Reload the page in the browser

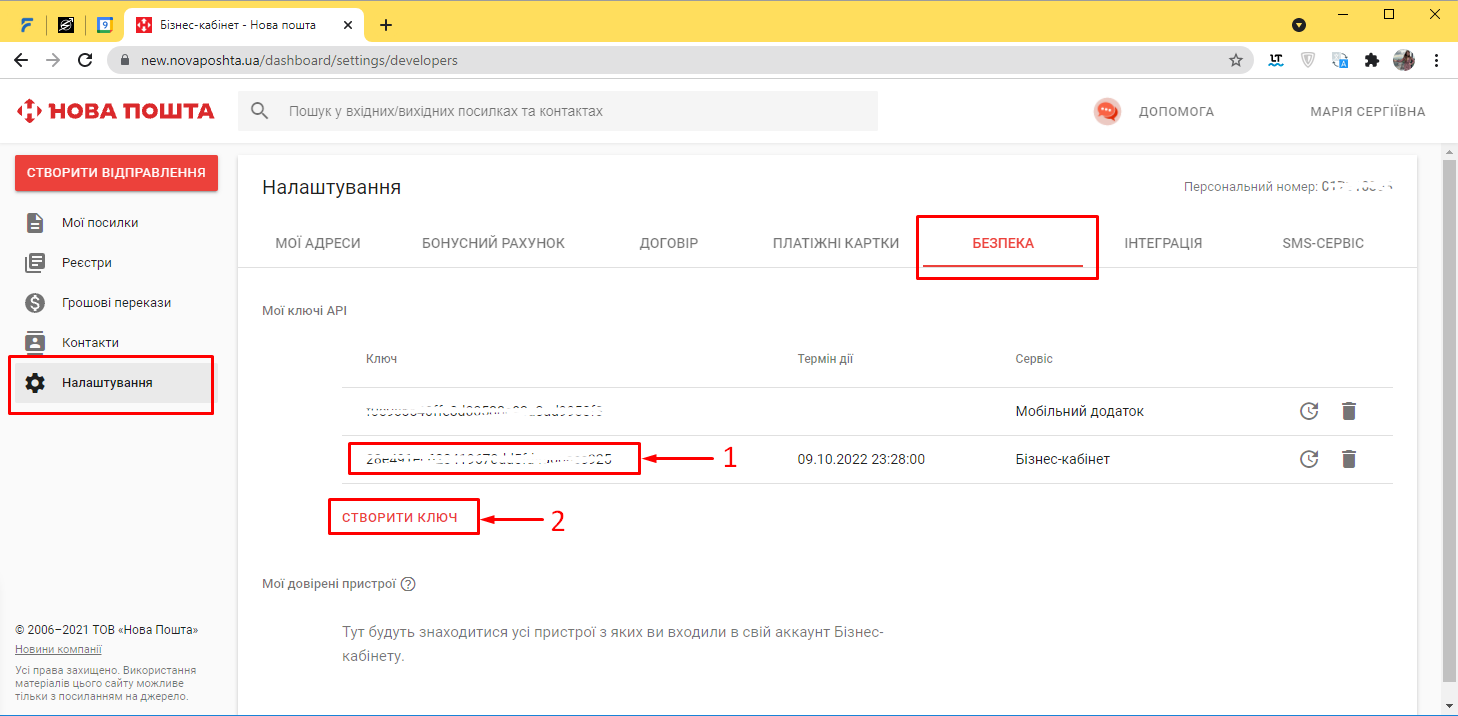85,60
